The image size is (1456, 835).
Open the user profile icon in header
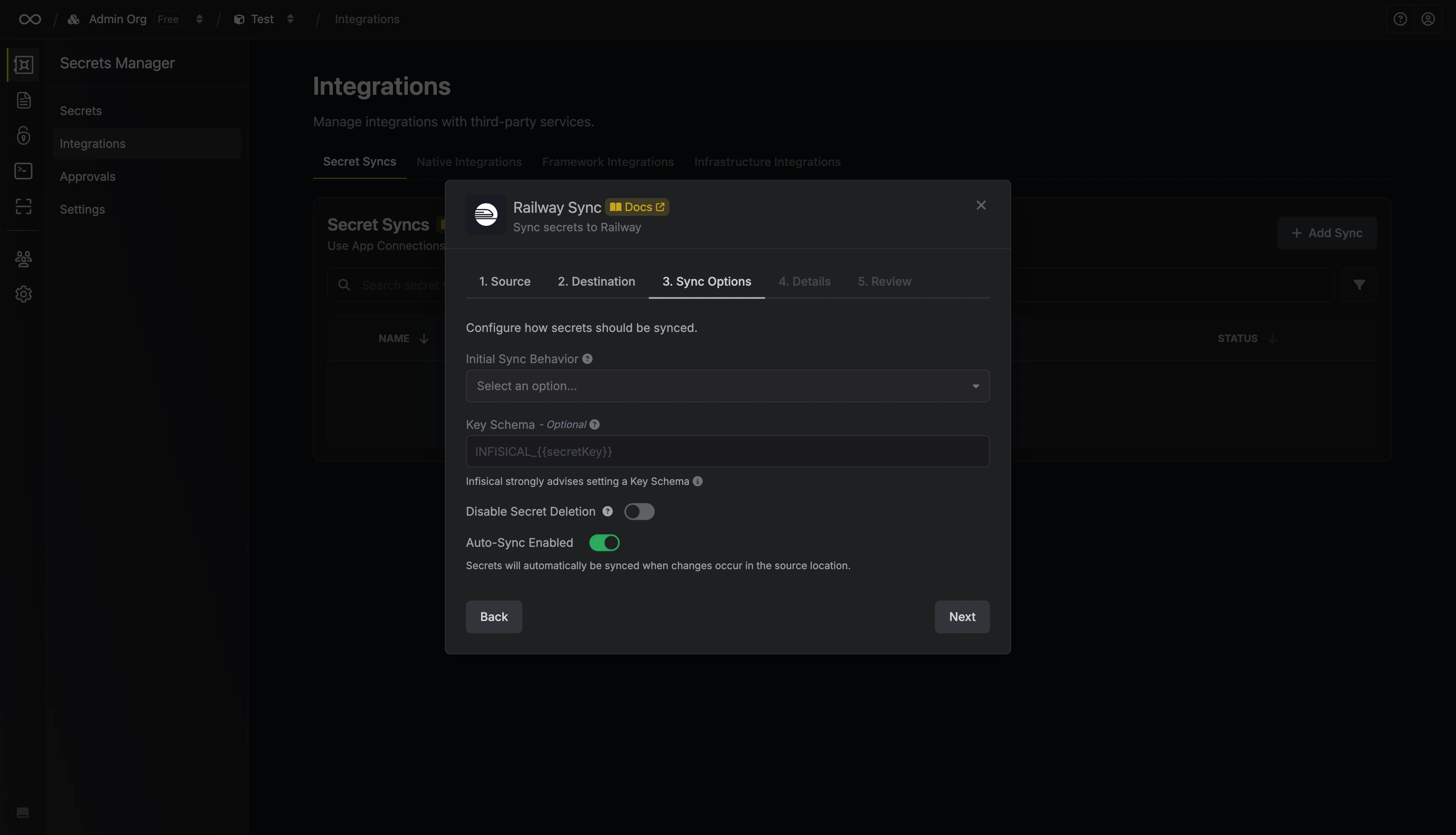[1428, 19]
